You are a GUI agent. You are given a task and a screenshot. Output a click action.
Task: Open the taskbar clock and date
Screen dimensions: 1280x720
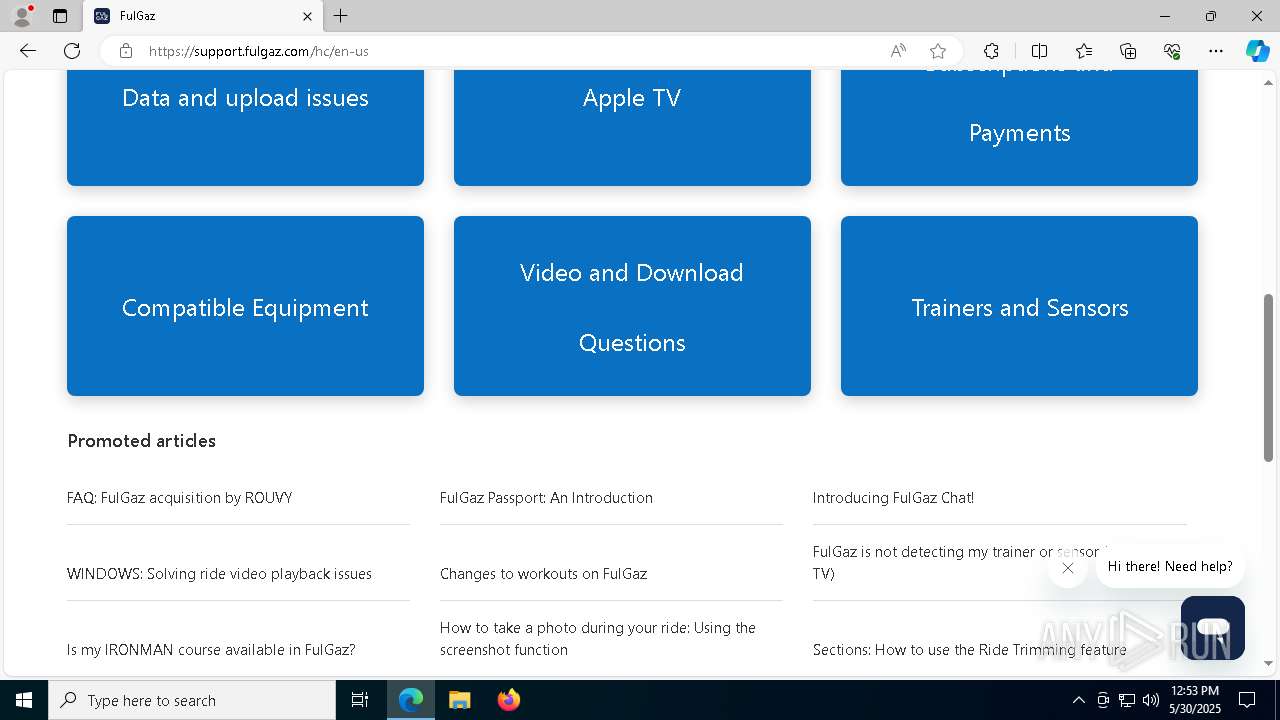1195,700
